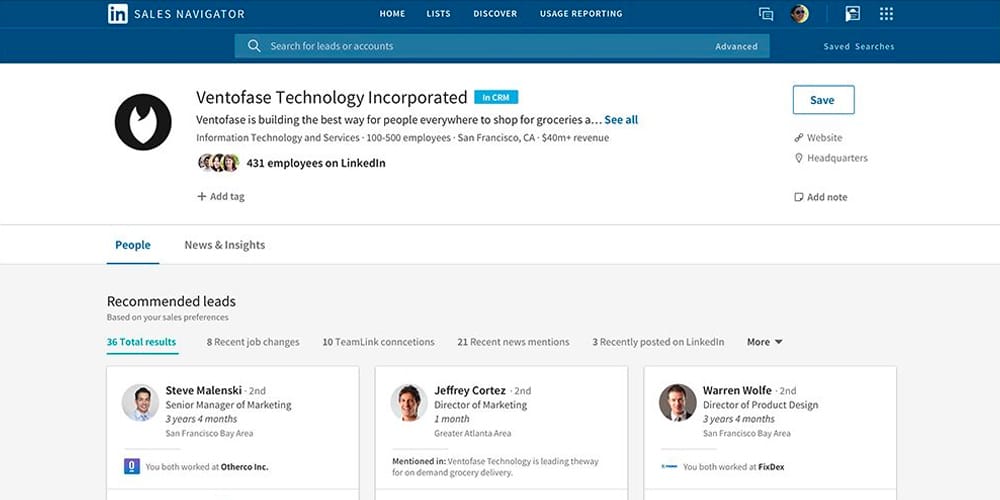Screen dimensions: 1000x500
Task: Click the LinkedIn logo icon
Action: coord(117,13)
